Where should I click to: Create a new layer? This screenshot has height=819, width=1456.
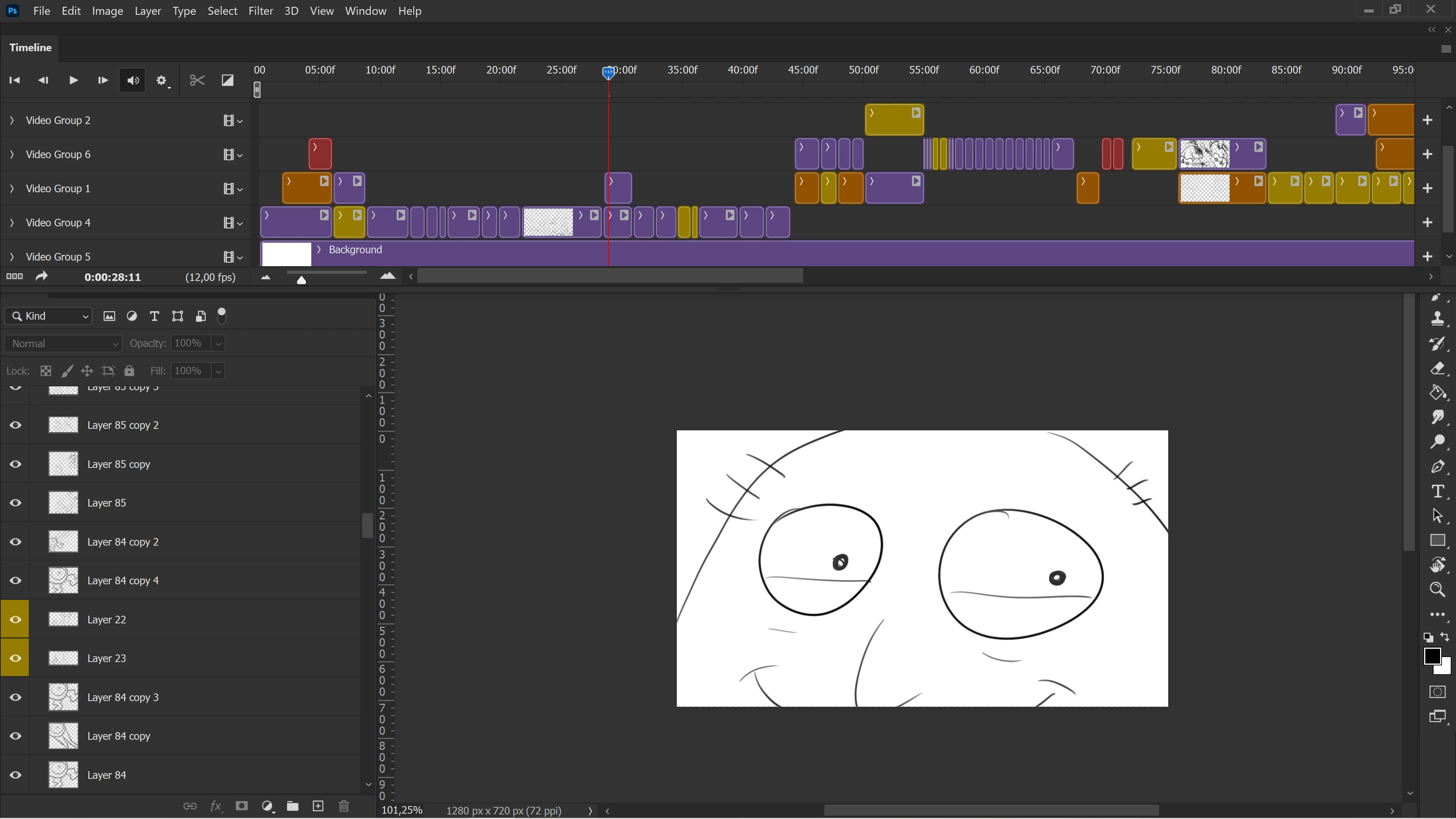coord(318,806)
